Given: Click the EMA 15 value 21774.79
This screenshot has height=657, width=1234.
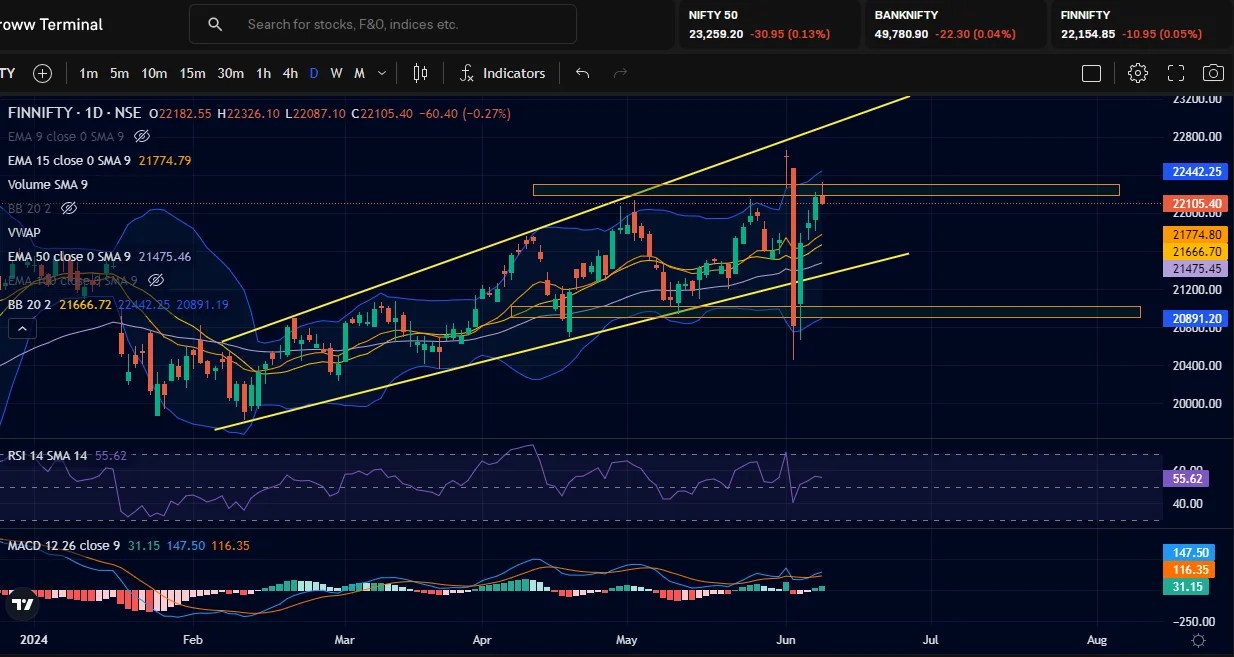Looking at the screenshot, I should tap(165, 160).
